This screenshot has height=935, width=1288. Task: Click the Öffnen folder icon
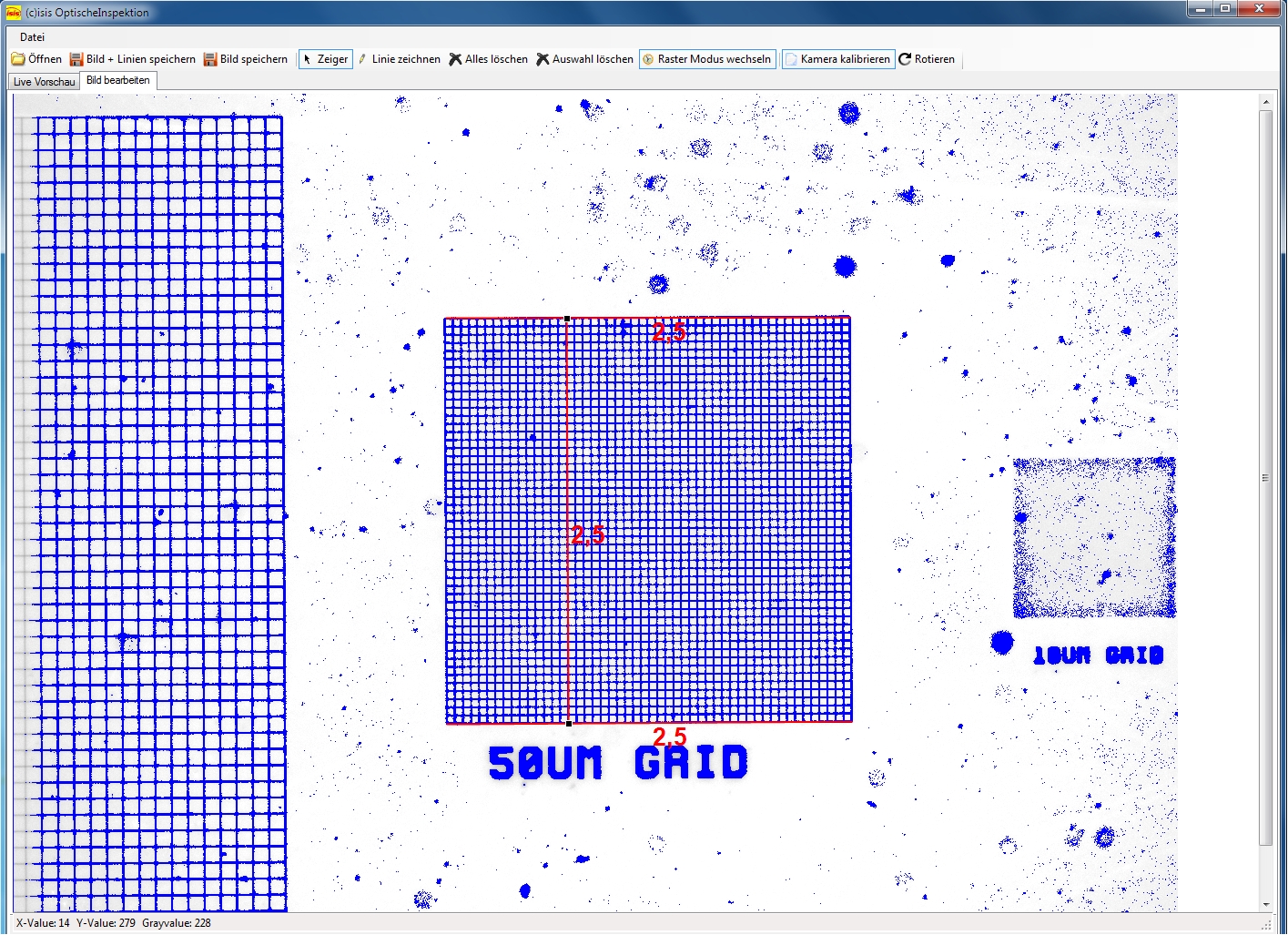point(18,59)
